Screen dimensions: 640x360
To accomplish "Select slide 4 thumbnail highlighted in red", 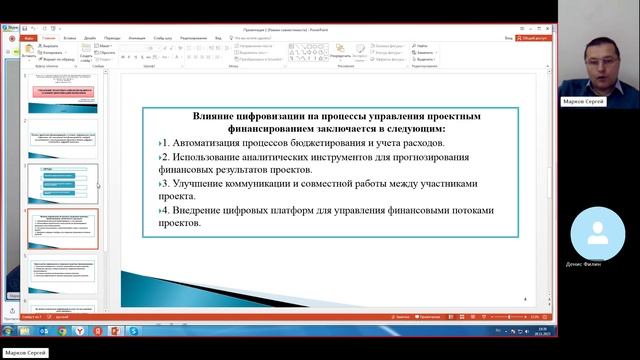I will pos(63,229).
